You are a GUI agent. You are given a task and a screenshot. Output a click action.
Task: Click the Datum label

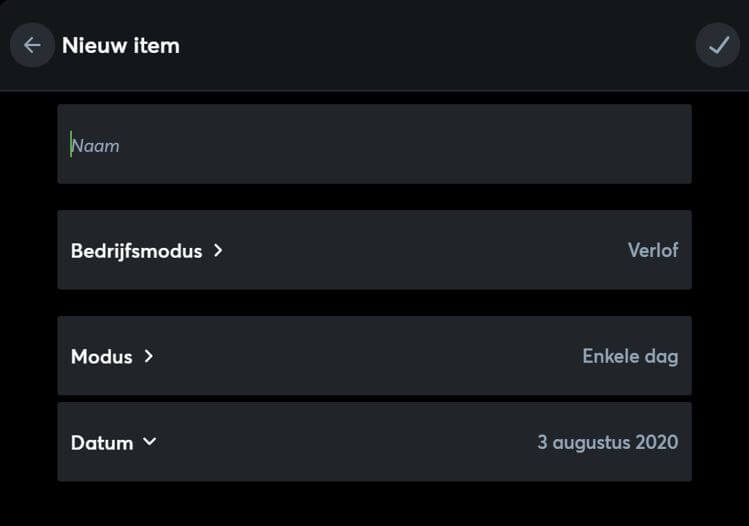(101, 443)
